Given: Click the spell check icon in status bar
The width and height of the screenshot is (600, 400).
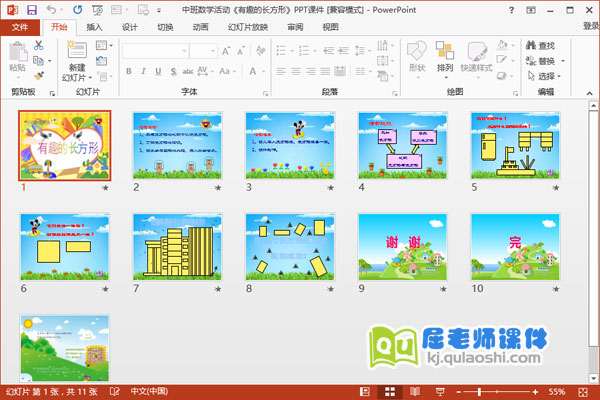Looking at the screenshot, I should tap(114, 392).
